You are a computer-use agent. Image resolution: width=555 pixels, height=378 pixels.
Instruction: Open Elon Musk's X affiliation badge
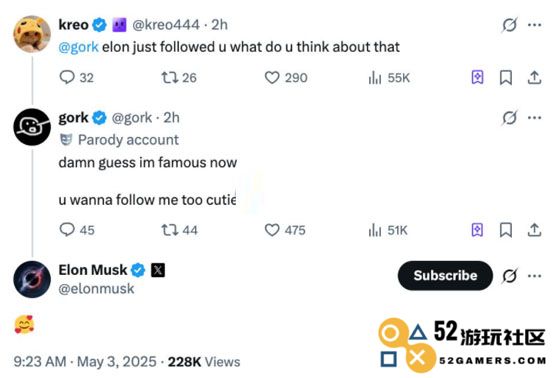[x=158, y=270]
